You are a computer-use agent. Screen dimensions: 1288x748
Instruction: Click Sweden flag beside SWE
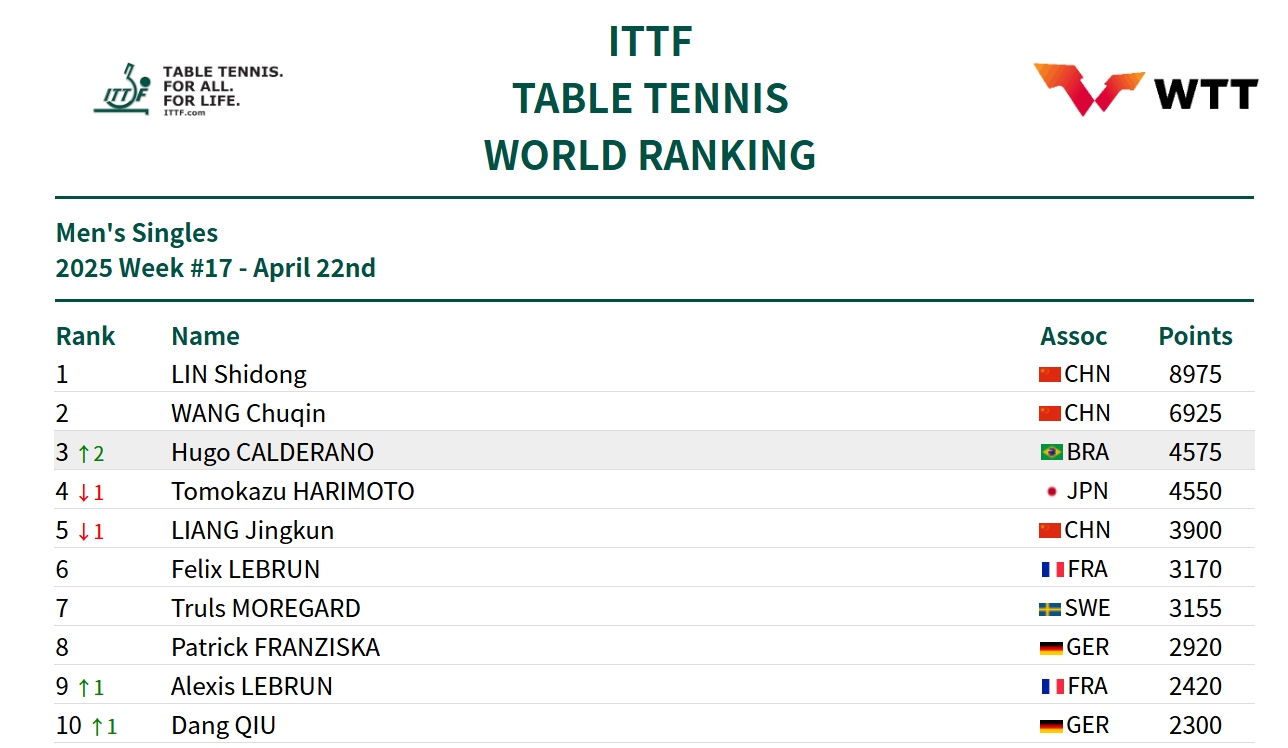pyautogui.click(x=1050, y=608)
